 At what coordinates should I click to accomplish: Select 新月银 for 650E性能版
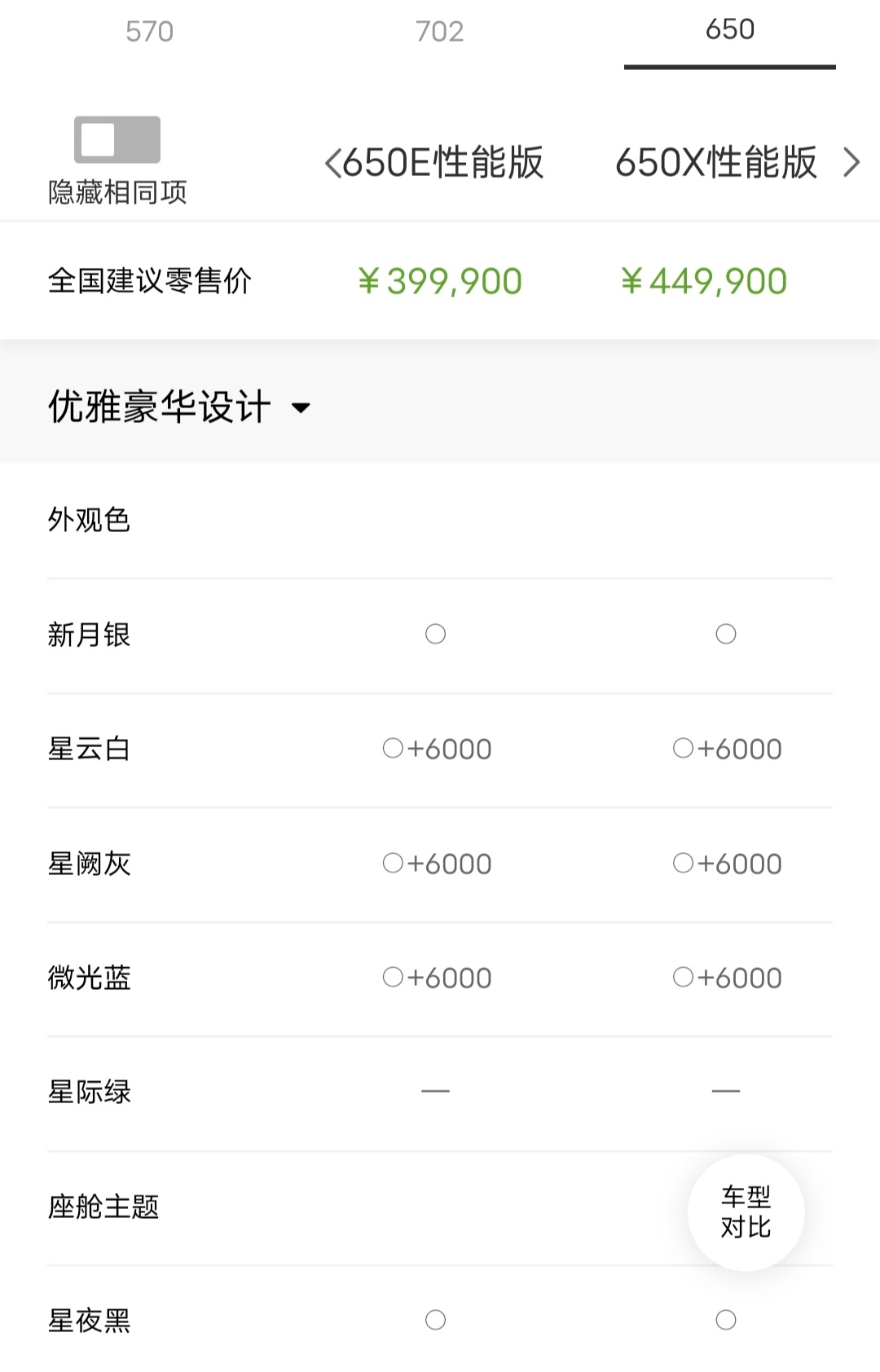tap(436, 634)
